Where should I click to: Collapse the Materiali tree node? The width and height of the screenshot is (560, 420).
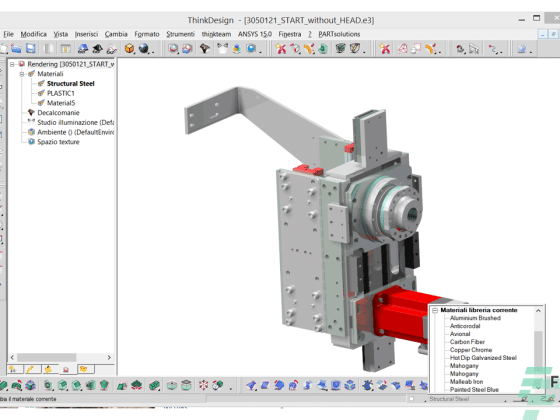click(22, 74)
